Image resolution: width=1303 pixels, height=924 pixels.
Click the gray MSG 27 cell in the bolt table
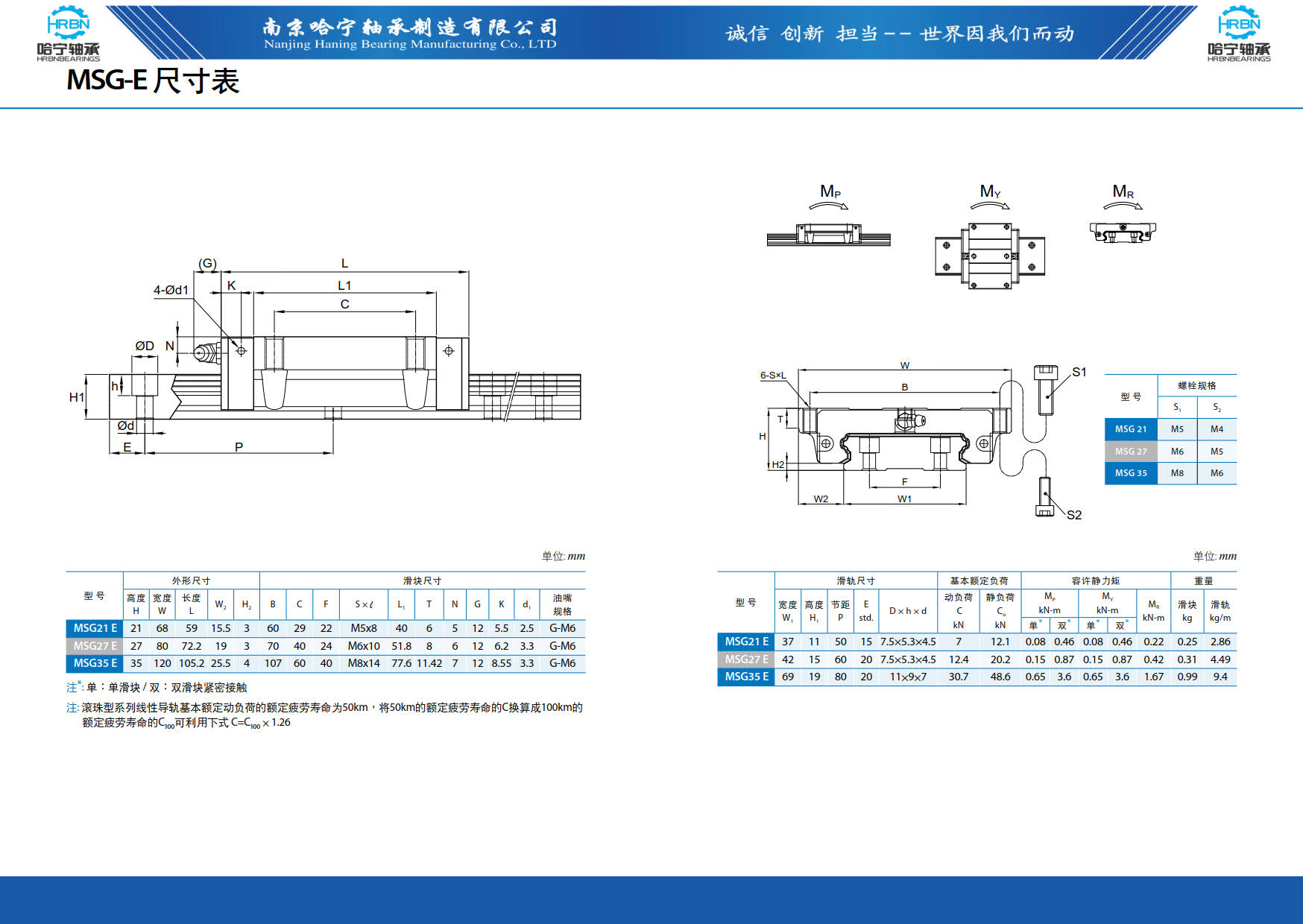pos(1131,451)
